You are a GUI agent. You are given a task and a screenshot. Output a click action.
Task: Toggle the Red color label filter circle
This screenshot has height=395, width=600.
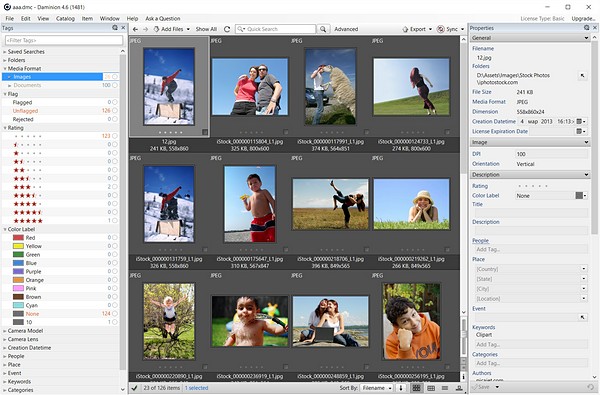114,238
